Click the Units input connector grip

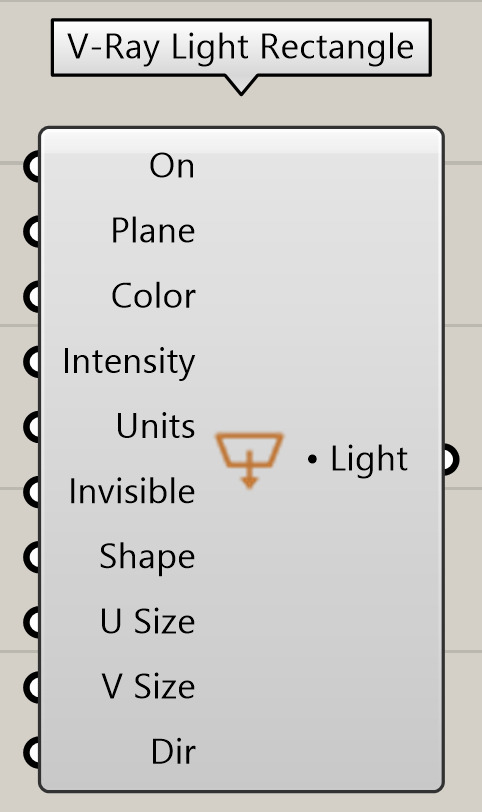click(32, 427)
